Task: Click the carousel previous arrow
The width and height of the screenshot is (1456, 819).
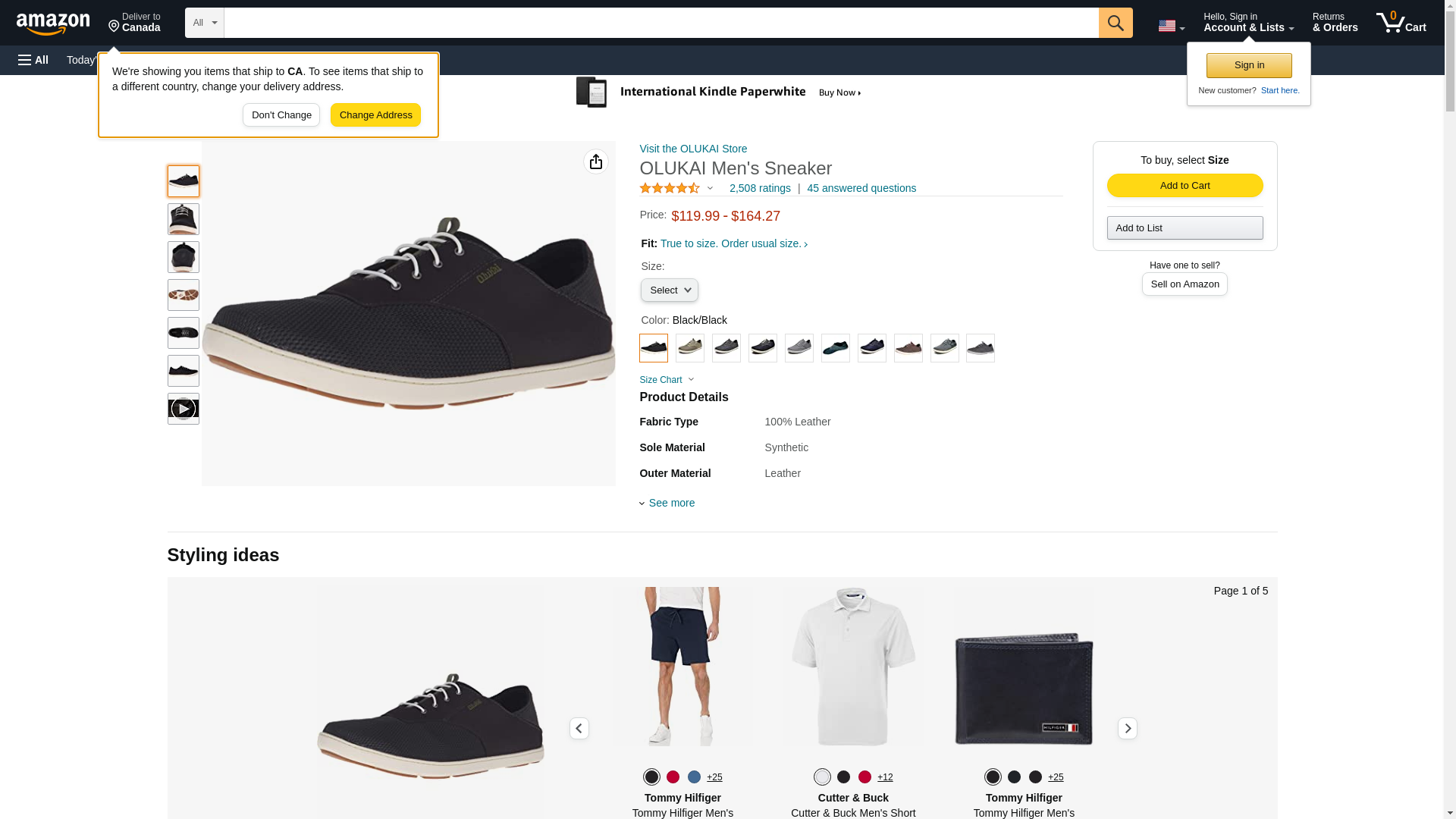Action: click(x=579, y=729)
